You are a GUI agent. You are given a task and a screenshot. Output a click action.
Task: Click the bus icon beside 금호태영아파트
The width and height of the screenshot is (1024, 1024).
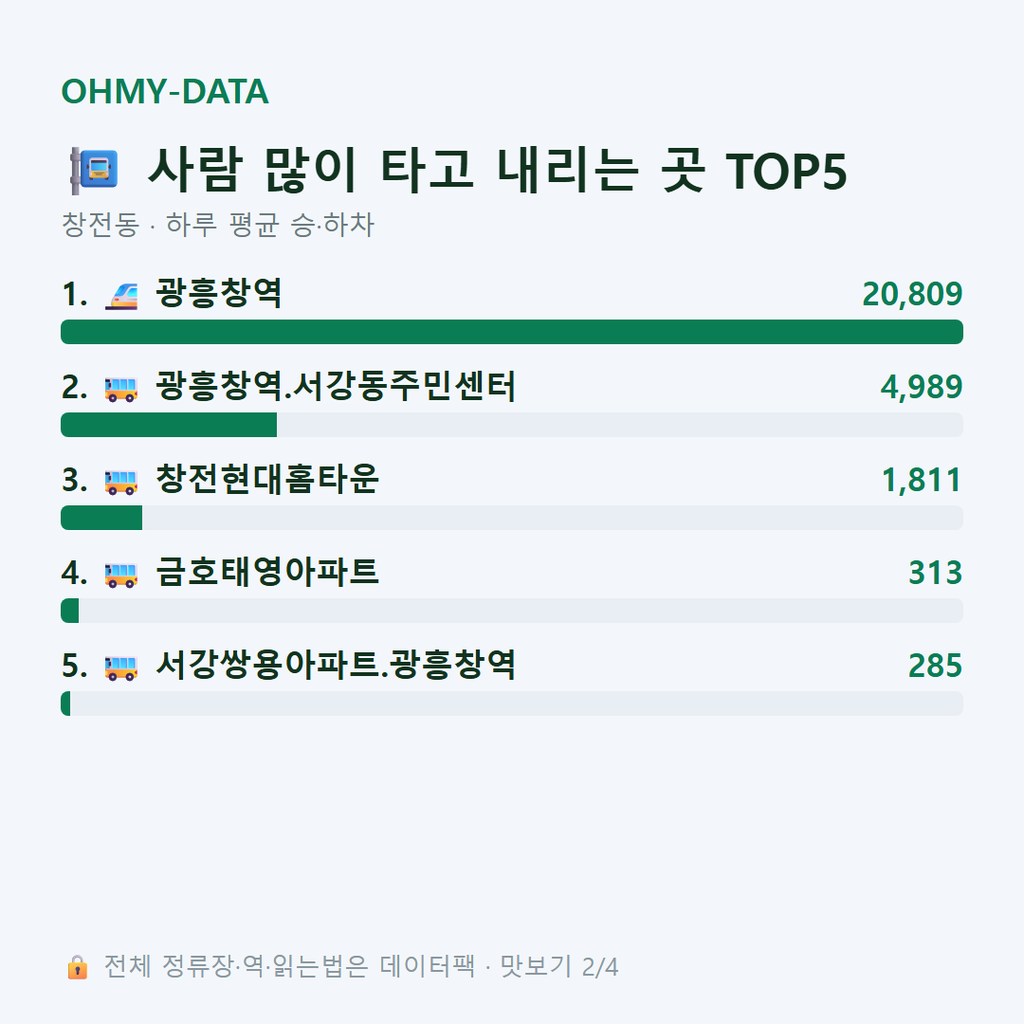coord(121,574)
